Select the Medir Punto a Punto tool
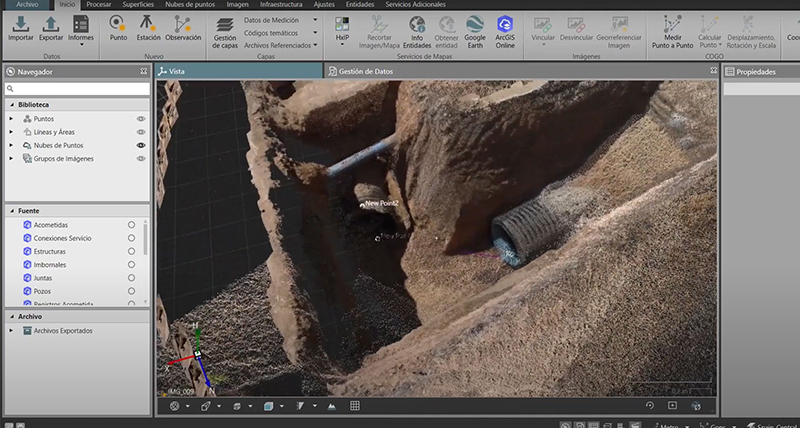Screen dimensions: 800x428 point(672,25)
